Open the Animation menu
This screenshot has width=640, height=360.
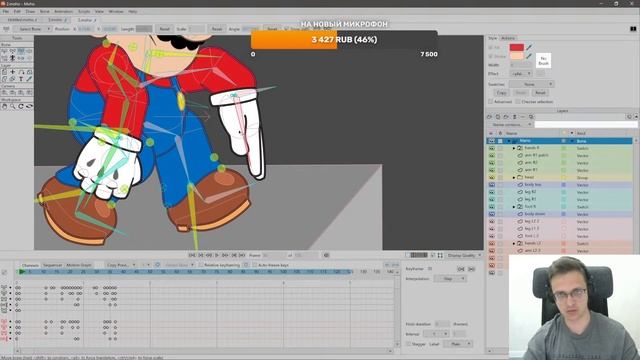pos(63,11)
